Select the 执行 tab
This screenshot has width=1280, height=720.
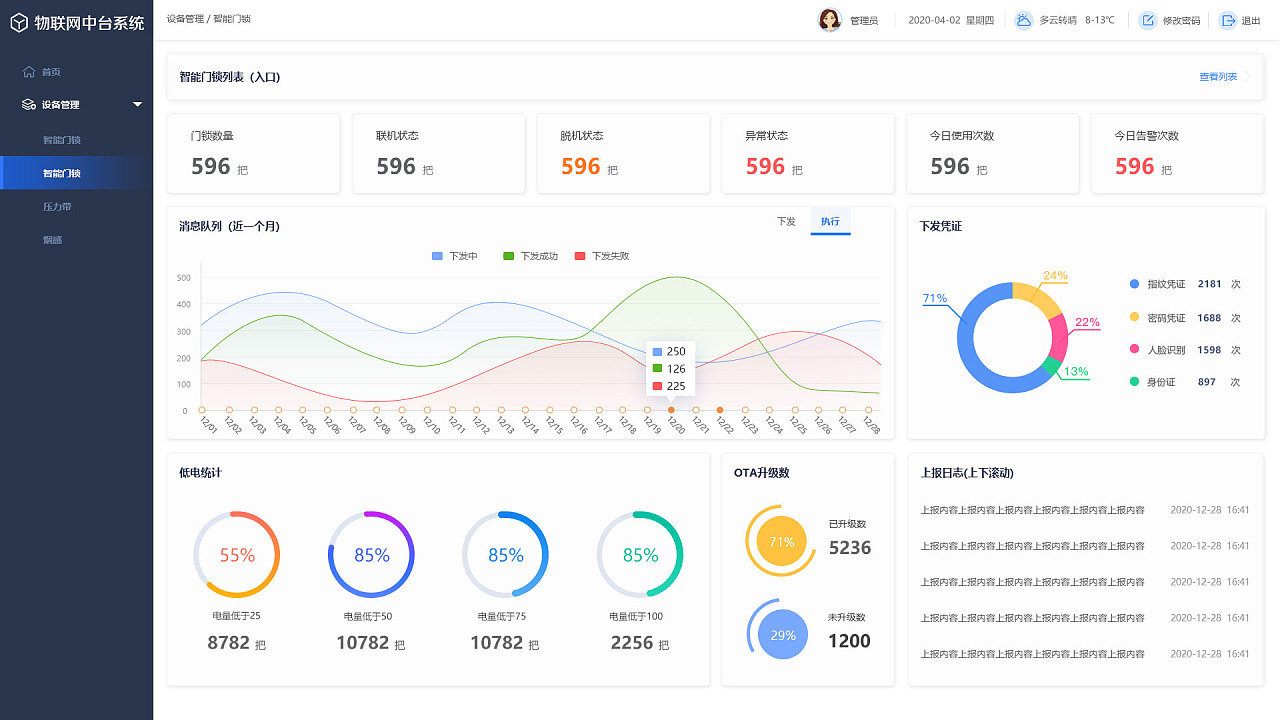[x=830, y=221]
